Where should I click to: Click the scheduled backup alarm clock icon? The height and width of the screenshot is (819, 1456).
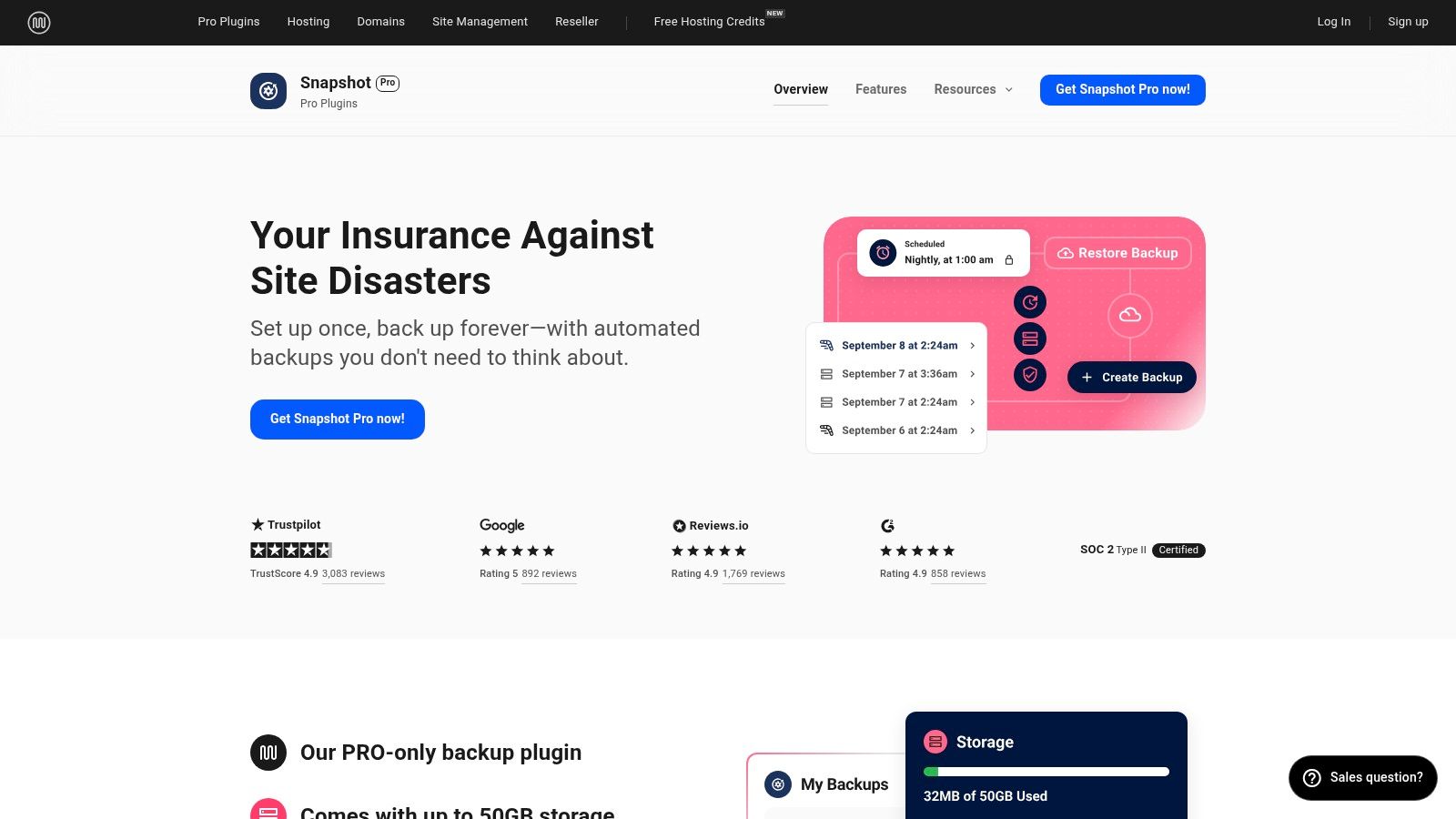(x=883, y=253)
